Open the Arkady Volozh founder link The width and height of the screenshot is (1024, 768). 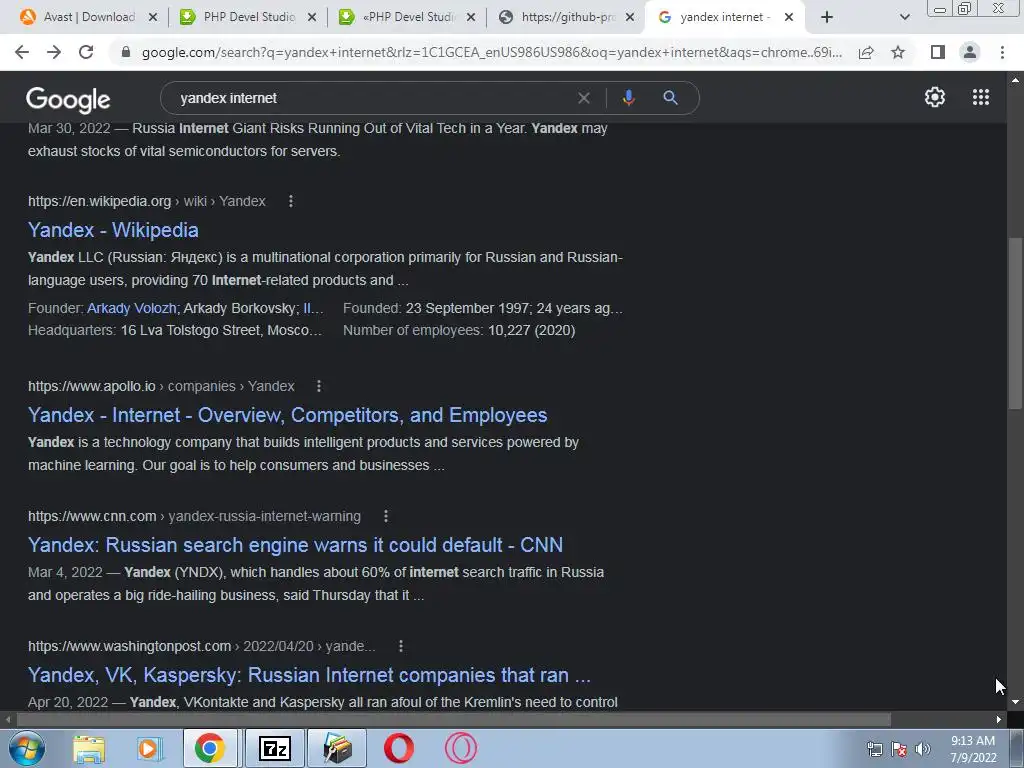(x=132, y=308)
